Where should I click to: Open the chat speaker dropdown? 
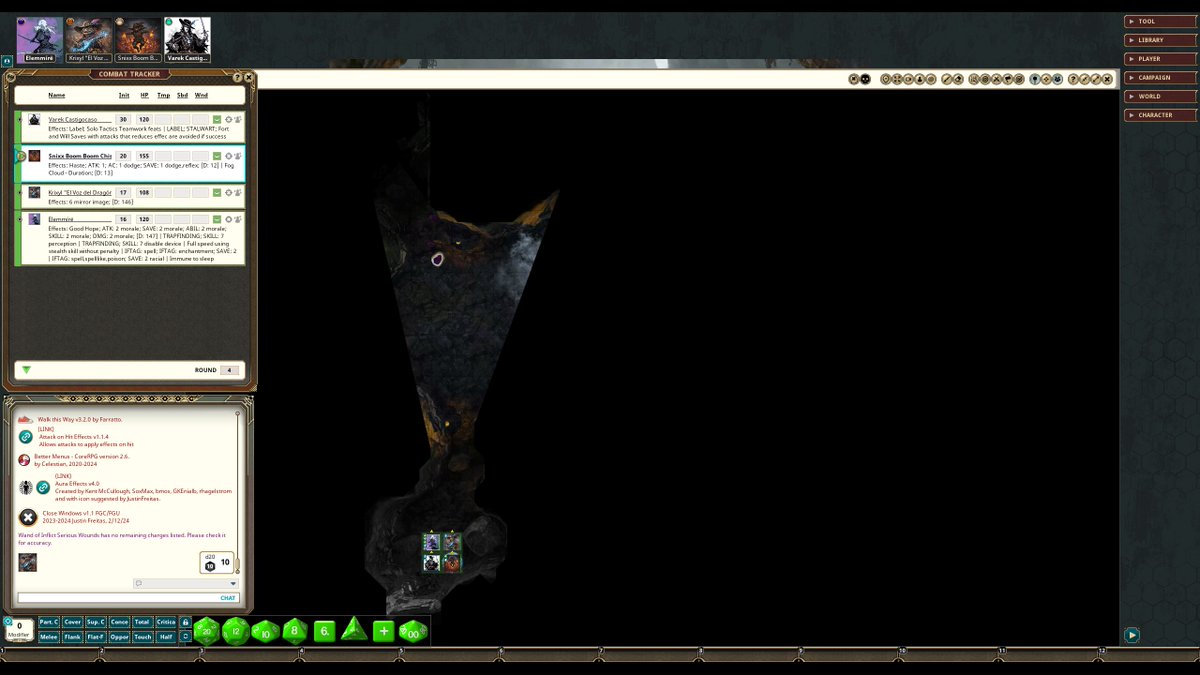pyautogui.click(x=186, y=583)
